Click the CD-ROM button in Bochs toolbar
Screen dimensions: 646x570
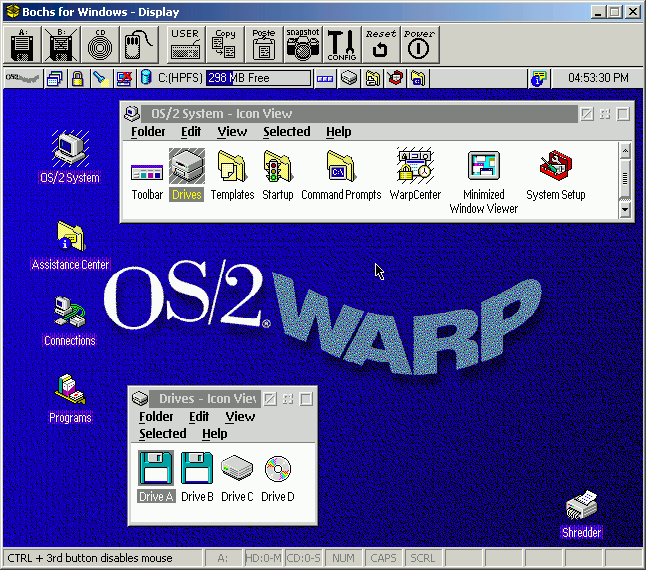[x=100, y=45]
